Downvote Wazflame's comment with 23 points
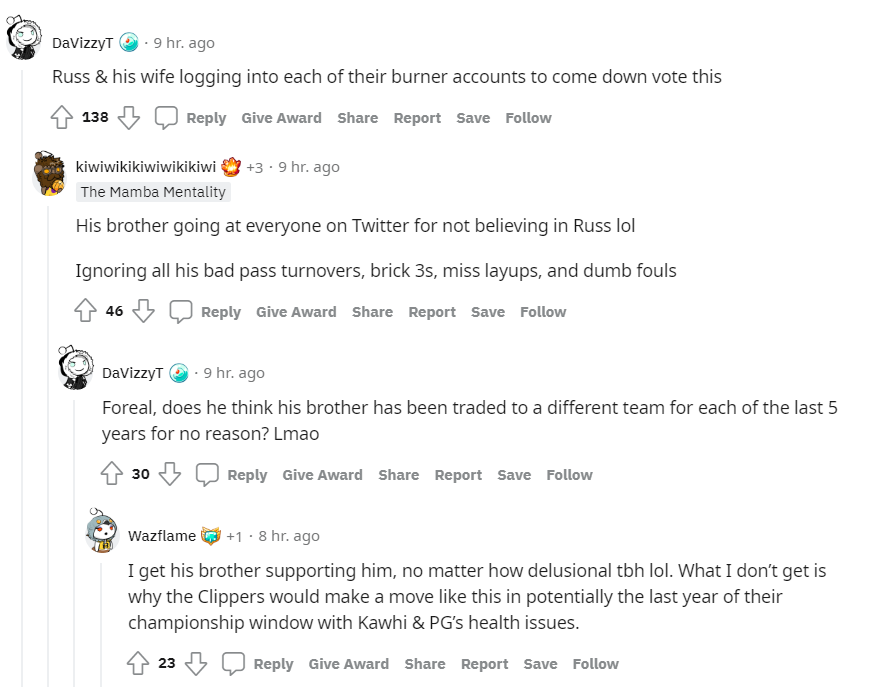The width and height of the screenshot is (876, 687). 196,664
